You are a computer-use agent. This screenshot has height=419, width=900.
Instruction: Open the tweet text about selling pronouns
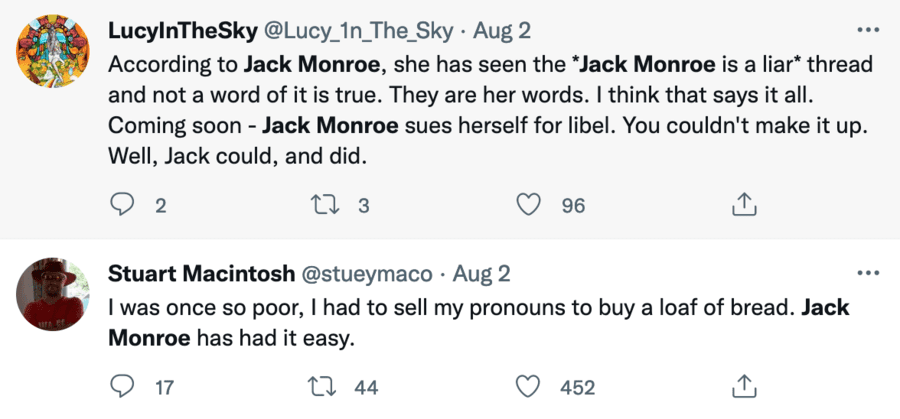tap(450, 322)
